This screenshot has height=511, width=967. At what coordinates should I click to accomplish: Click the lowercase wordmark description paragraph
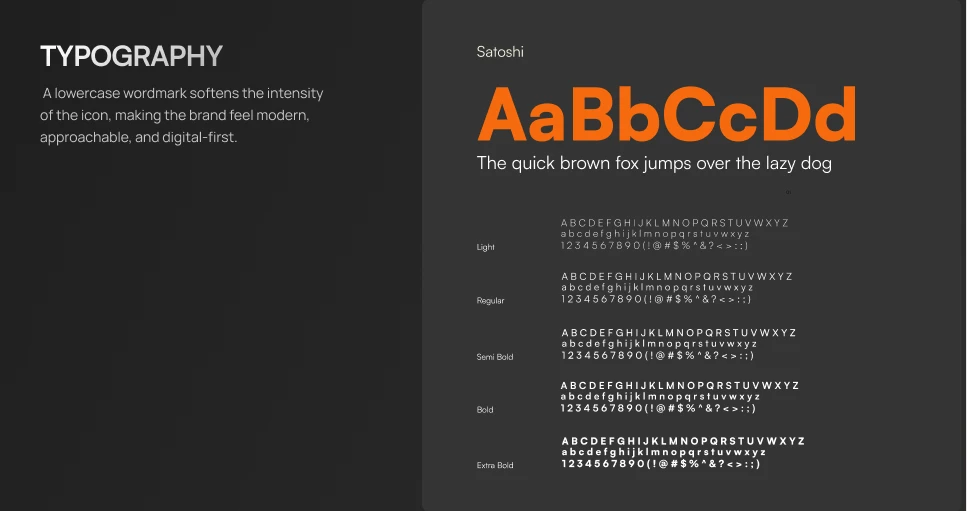click(181, 115)
